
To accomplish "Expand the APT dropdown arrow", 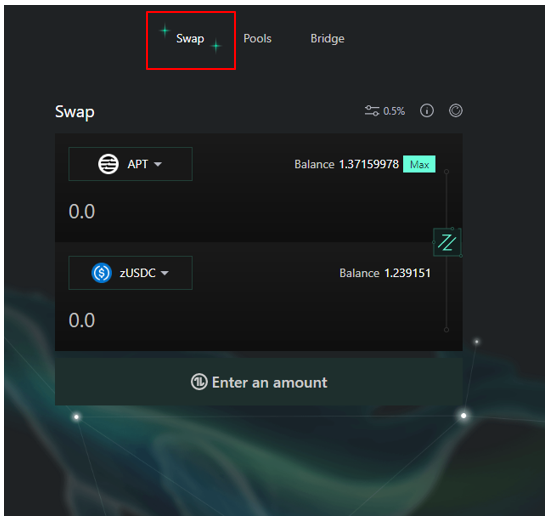I will click(x=158, y=164).
